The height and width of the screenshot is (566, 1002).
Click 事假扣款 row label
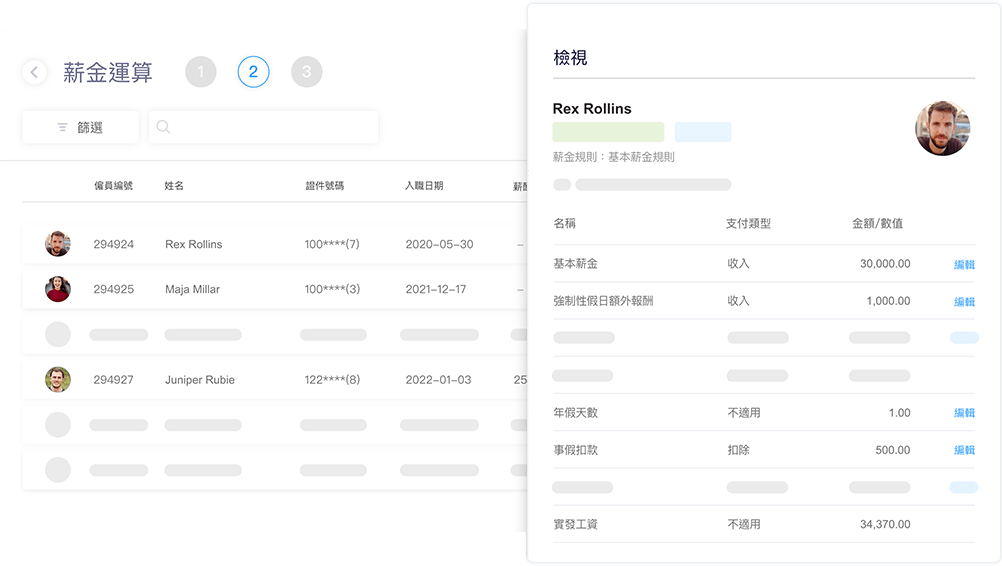click(576, 450)
